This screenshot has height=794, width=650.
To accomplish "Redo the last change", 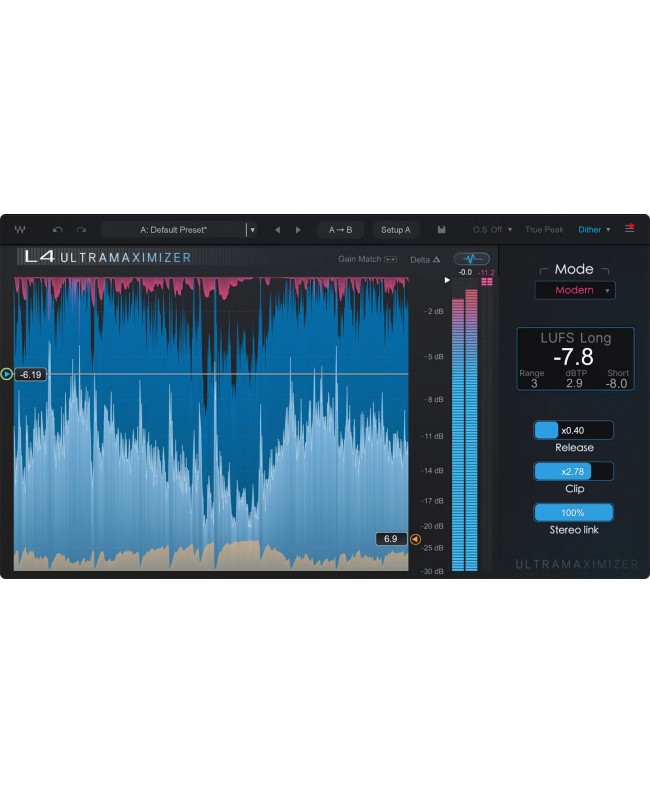I will [81, 229].
